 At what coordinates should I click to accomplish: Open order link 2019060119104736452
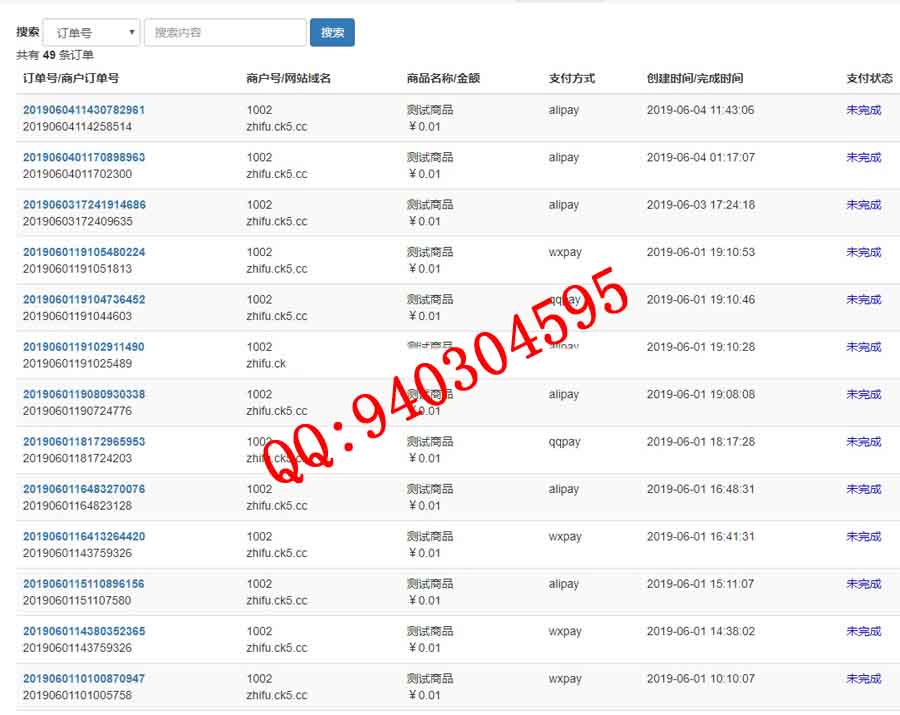tap(84, 299)
